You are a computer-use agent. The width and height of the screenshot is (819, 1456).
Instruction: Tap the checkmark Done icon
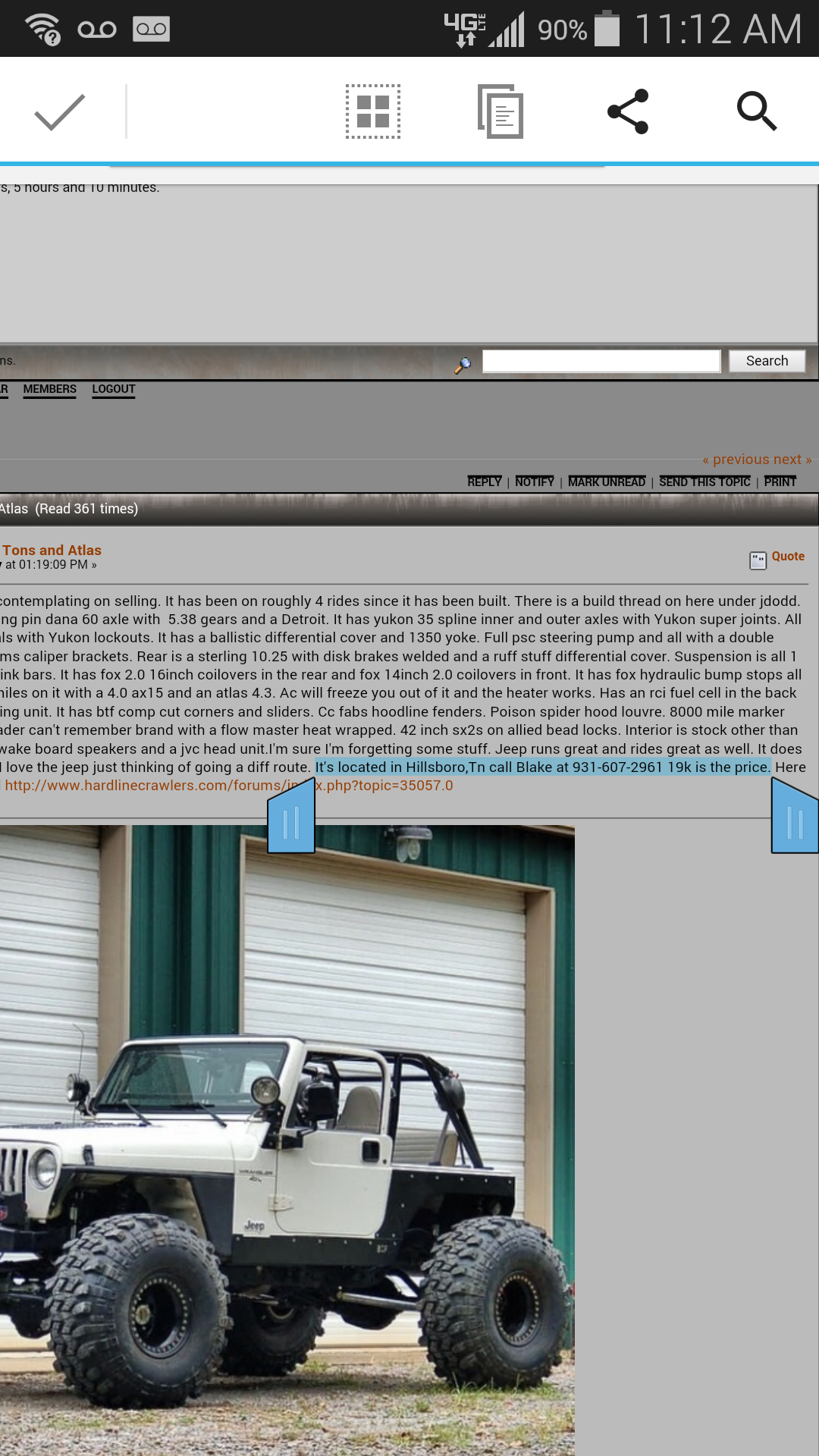[59, 112]
